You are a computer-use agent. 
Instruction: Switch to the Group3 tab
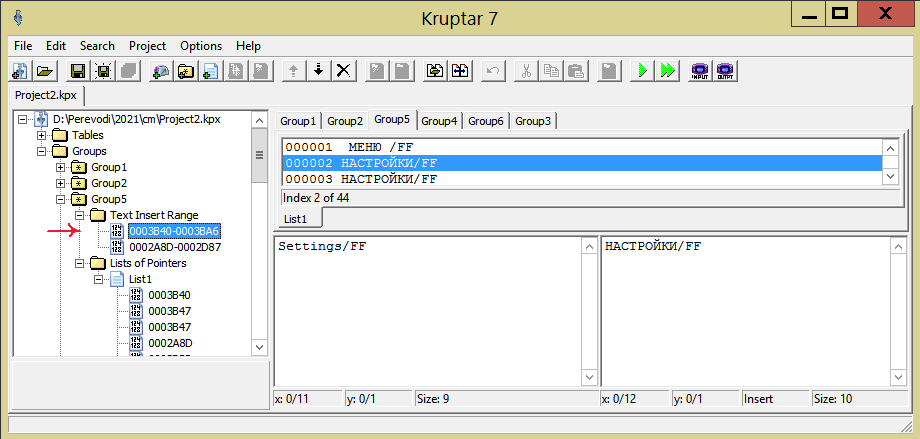click(x=533, y=121)
